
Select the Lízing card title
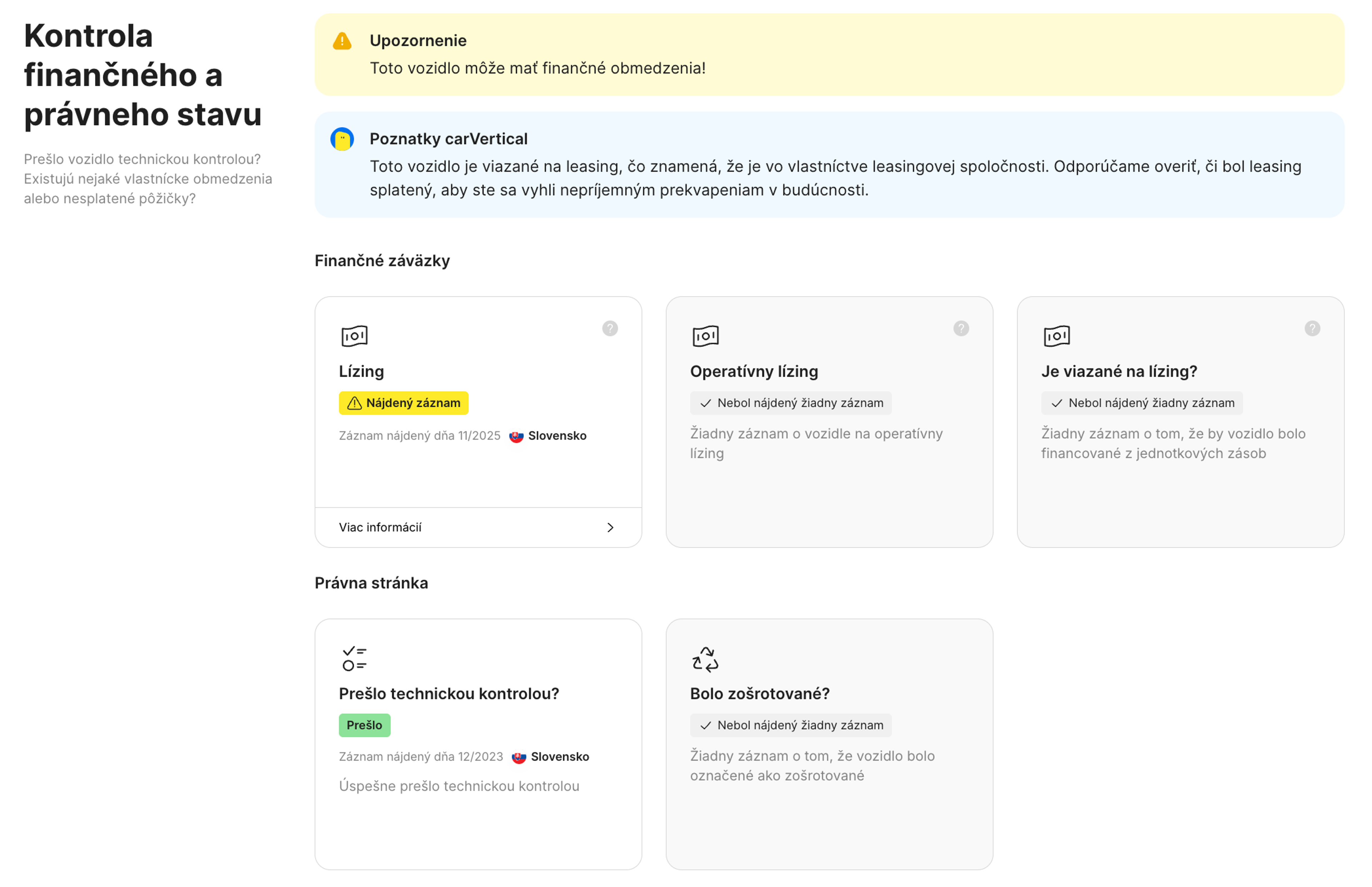361,372
